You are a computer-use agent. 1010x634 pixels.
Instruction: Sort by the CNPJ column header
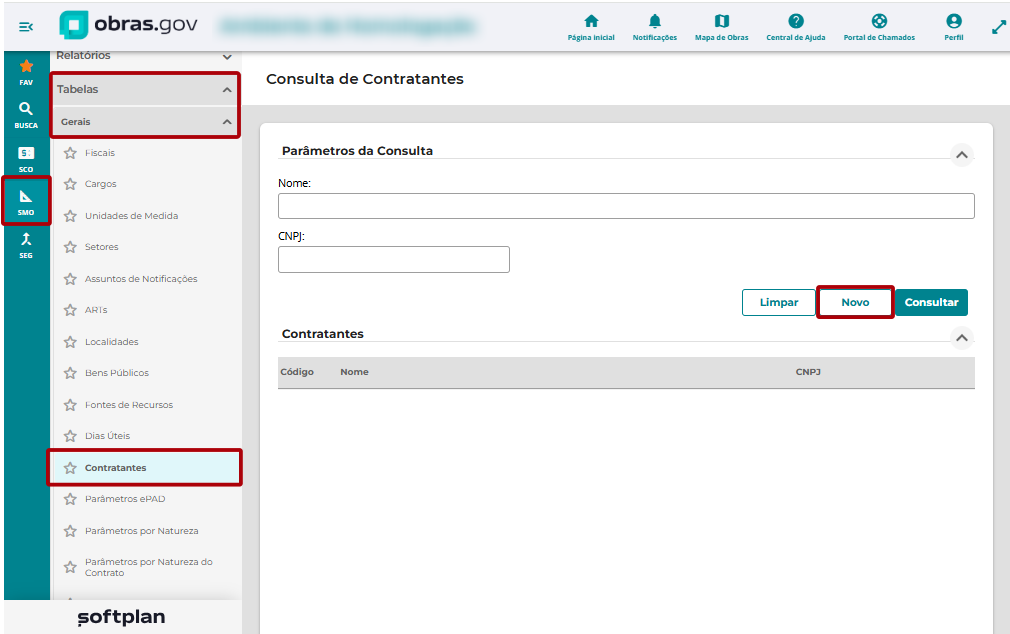coord(808,372)
